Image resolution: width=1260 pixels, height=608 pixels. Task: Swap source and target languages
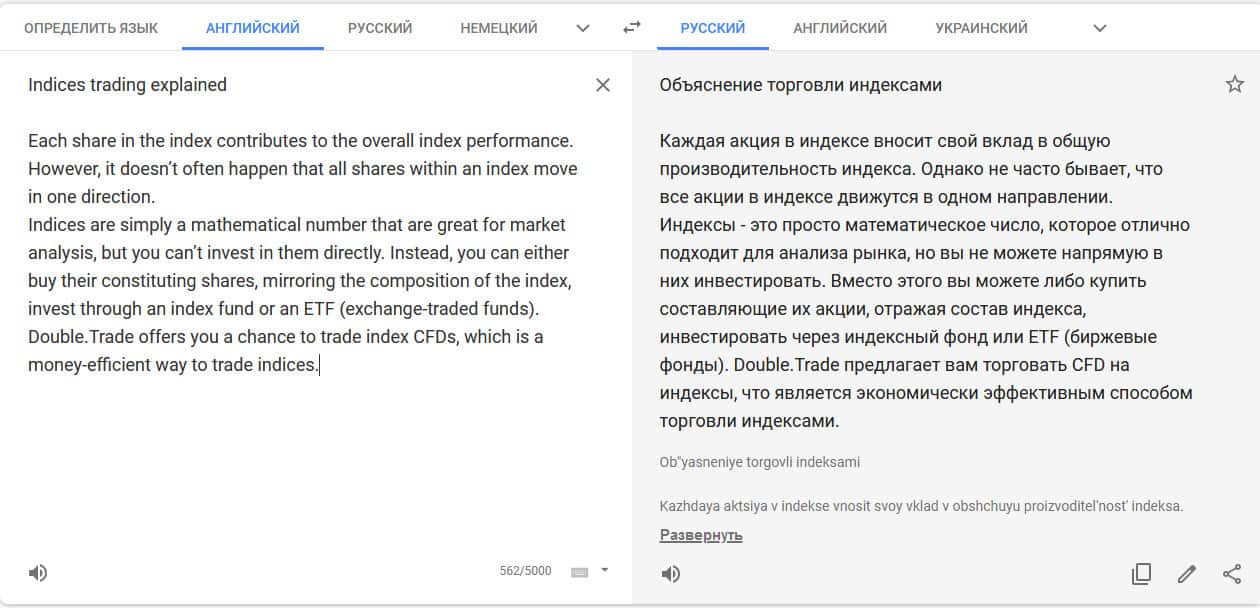click(631, 27)
